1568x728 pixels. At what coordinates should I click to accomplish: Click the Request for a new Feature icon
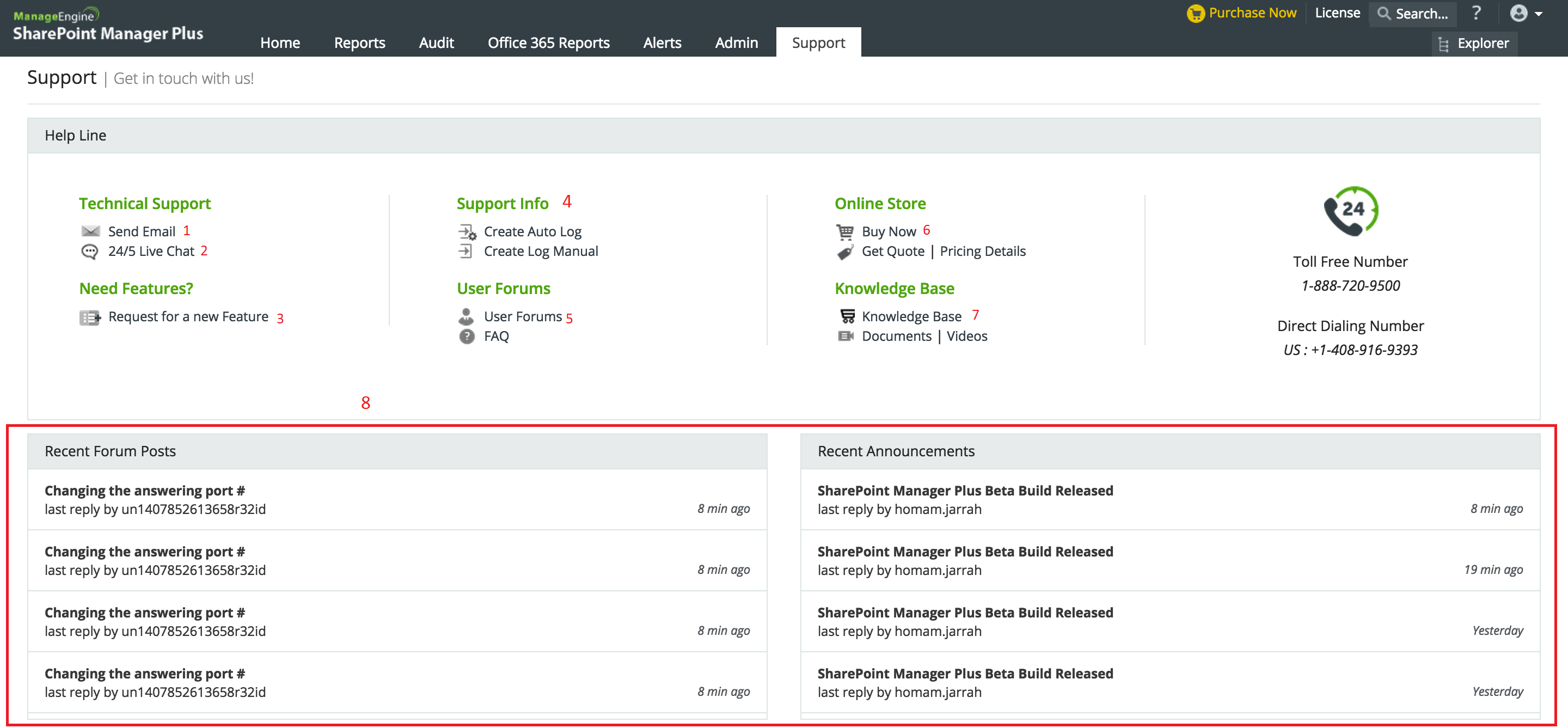[x=89, y=317]
